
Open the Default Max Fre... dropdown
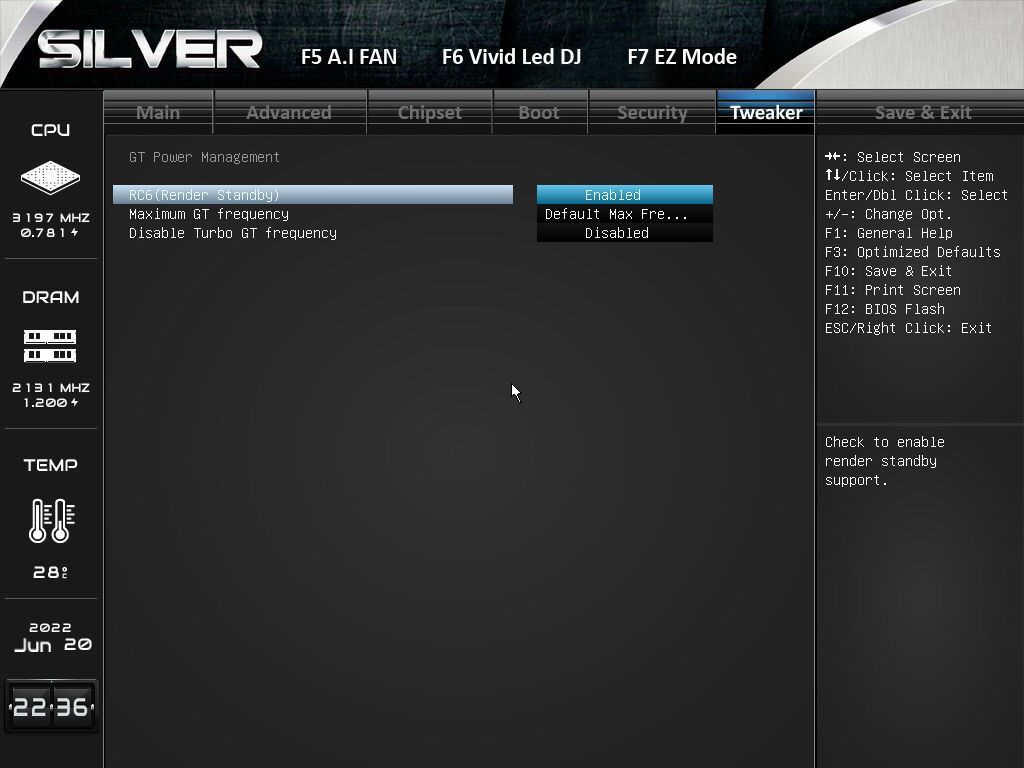click(x=625, y=214)
